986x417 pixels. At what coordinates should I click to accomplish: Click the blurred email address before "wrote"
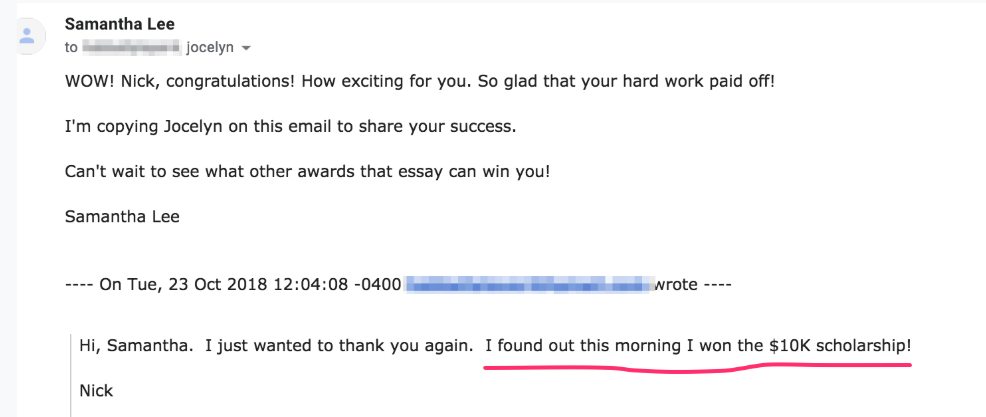point(529,284)
